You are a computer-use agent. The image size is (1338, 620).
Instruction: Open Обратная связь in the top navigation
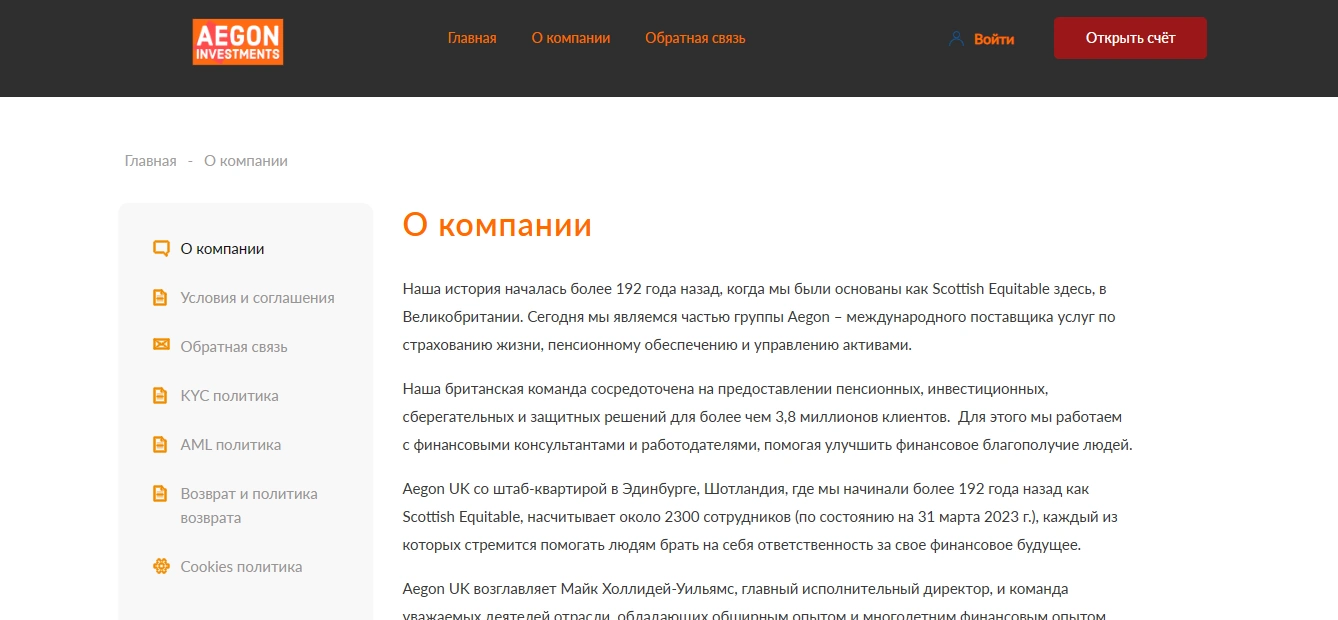tap(695, 38)
